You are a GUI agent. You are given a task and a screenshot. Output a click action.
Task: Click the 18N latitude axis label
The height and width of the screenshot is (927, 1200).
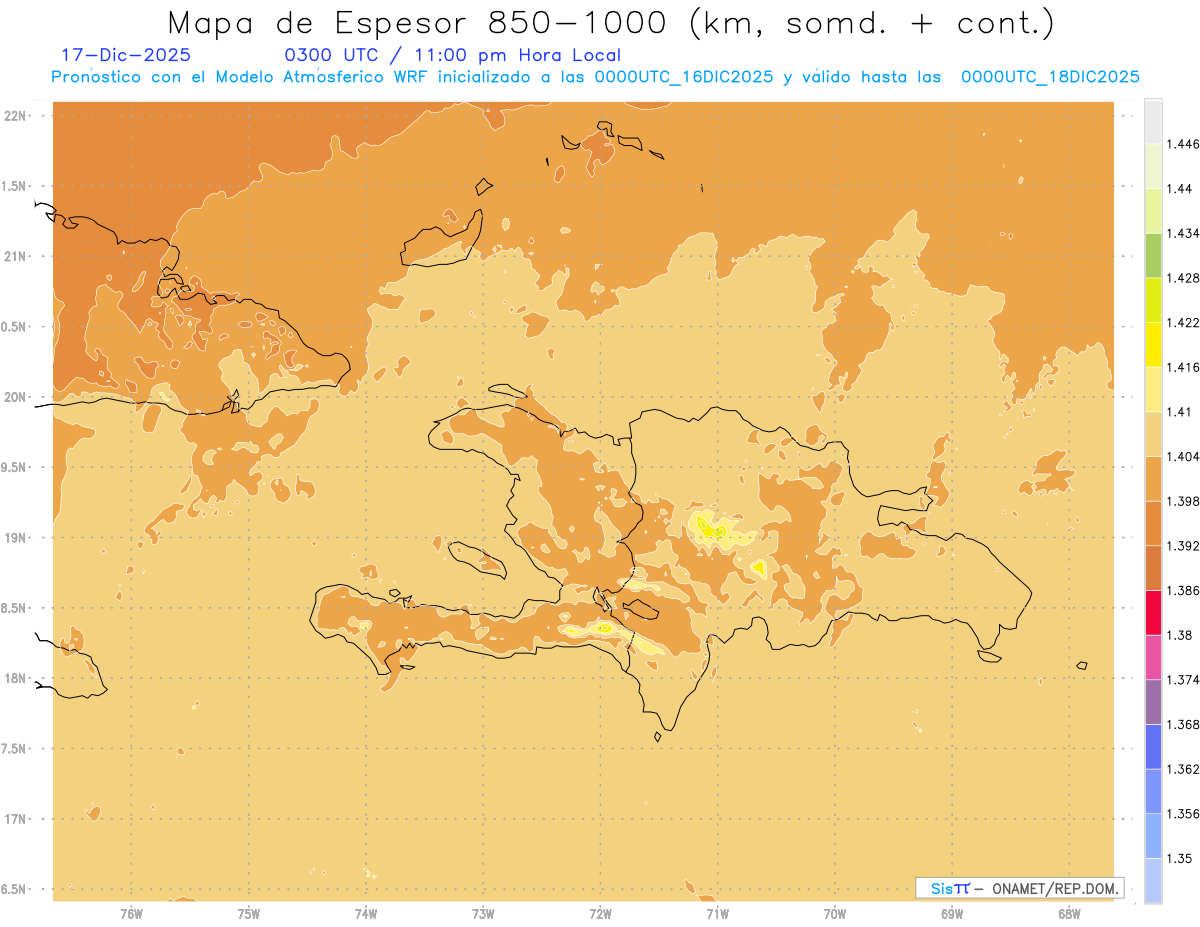pos(17,679)
